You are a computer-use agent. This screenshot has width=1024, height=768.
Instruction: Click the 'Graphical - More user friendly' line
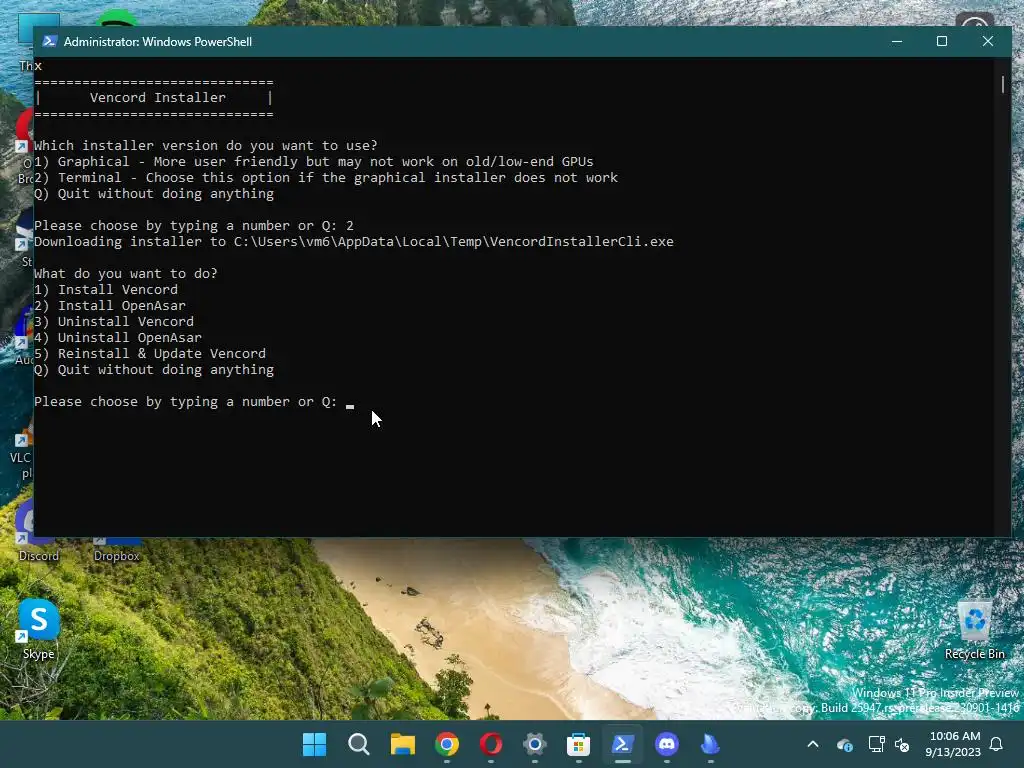[x=313, y=161]
